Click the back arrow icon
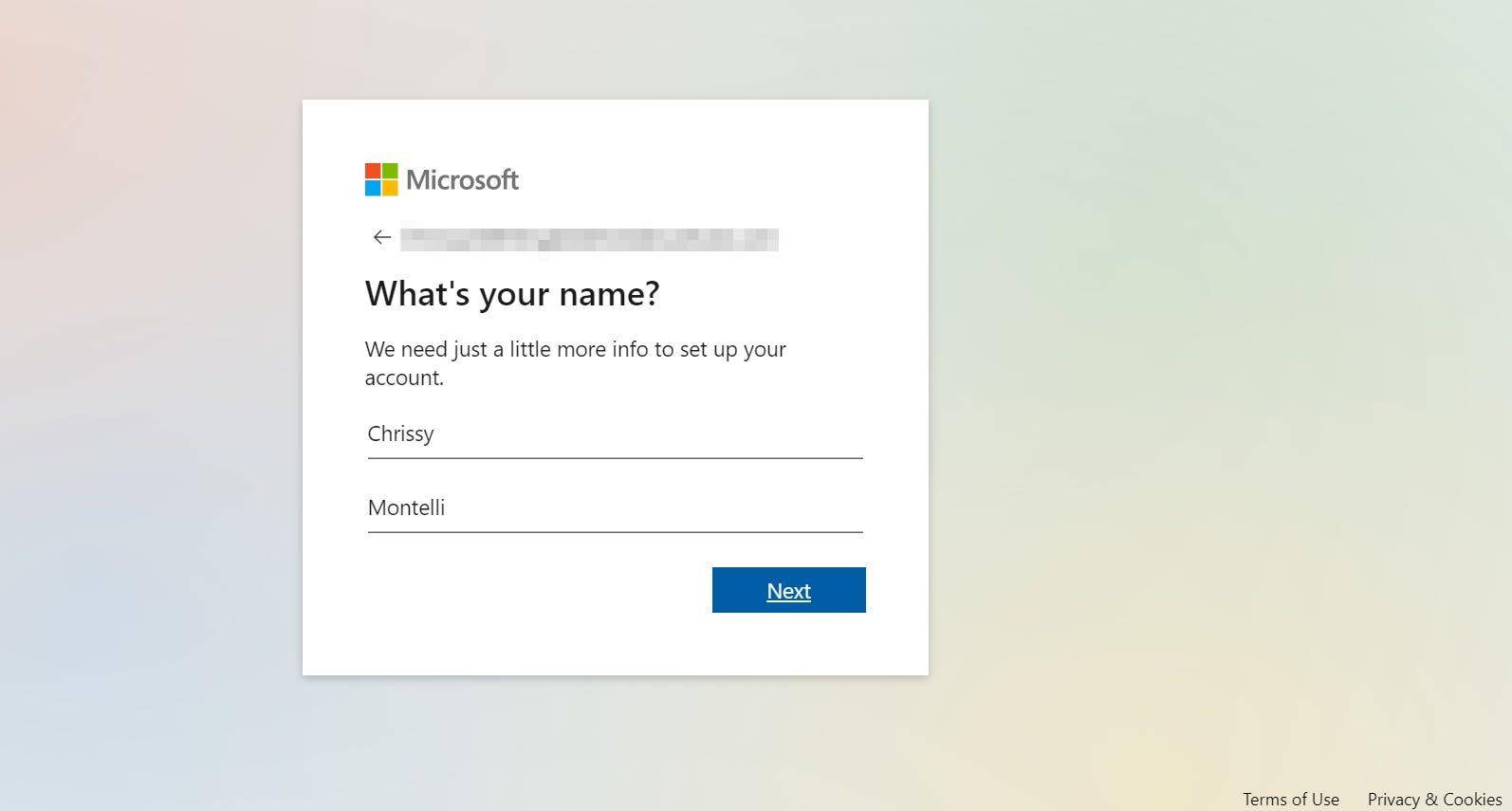Viewport: 1512px width, 811px height. click(382, 237)
